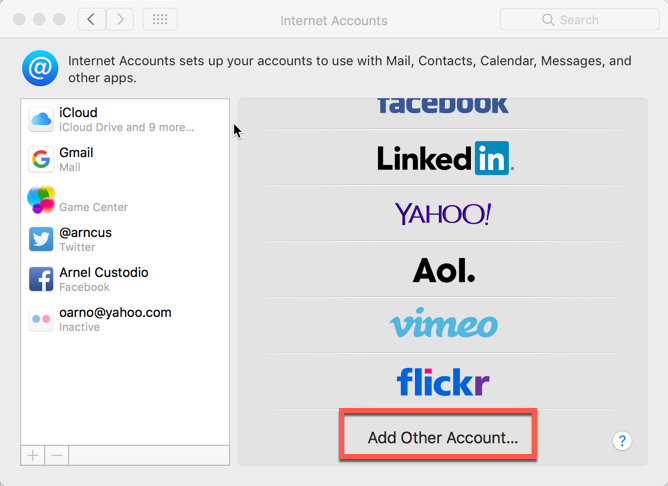The width and height of the screenshot is (668, 486).
Task: Choose Aol account type
Action: pos(444,269)
